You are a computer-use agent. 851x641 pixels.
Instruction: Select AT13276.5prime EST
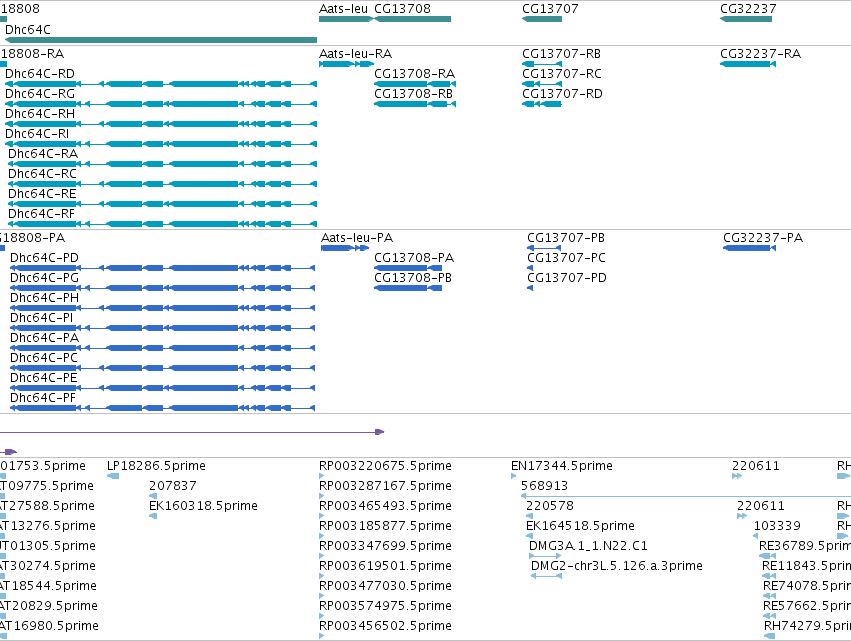3,536
